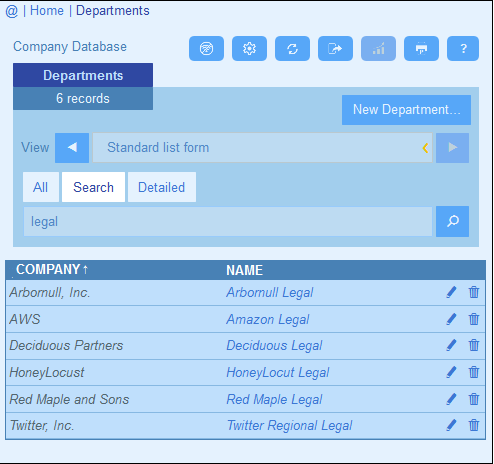Viewport: 494px width, 464px height.
Task: Switch to the All tab
Action: [x=41, y=187]
